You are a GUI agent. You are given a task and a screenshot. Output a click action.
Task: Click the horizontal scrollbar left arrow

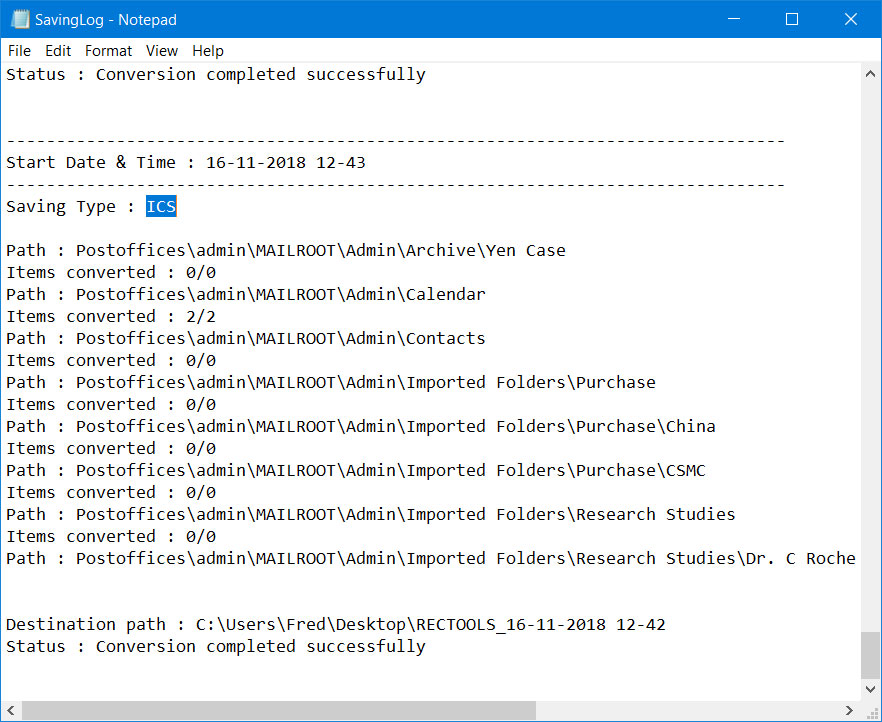[x=11, y=710]
